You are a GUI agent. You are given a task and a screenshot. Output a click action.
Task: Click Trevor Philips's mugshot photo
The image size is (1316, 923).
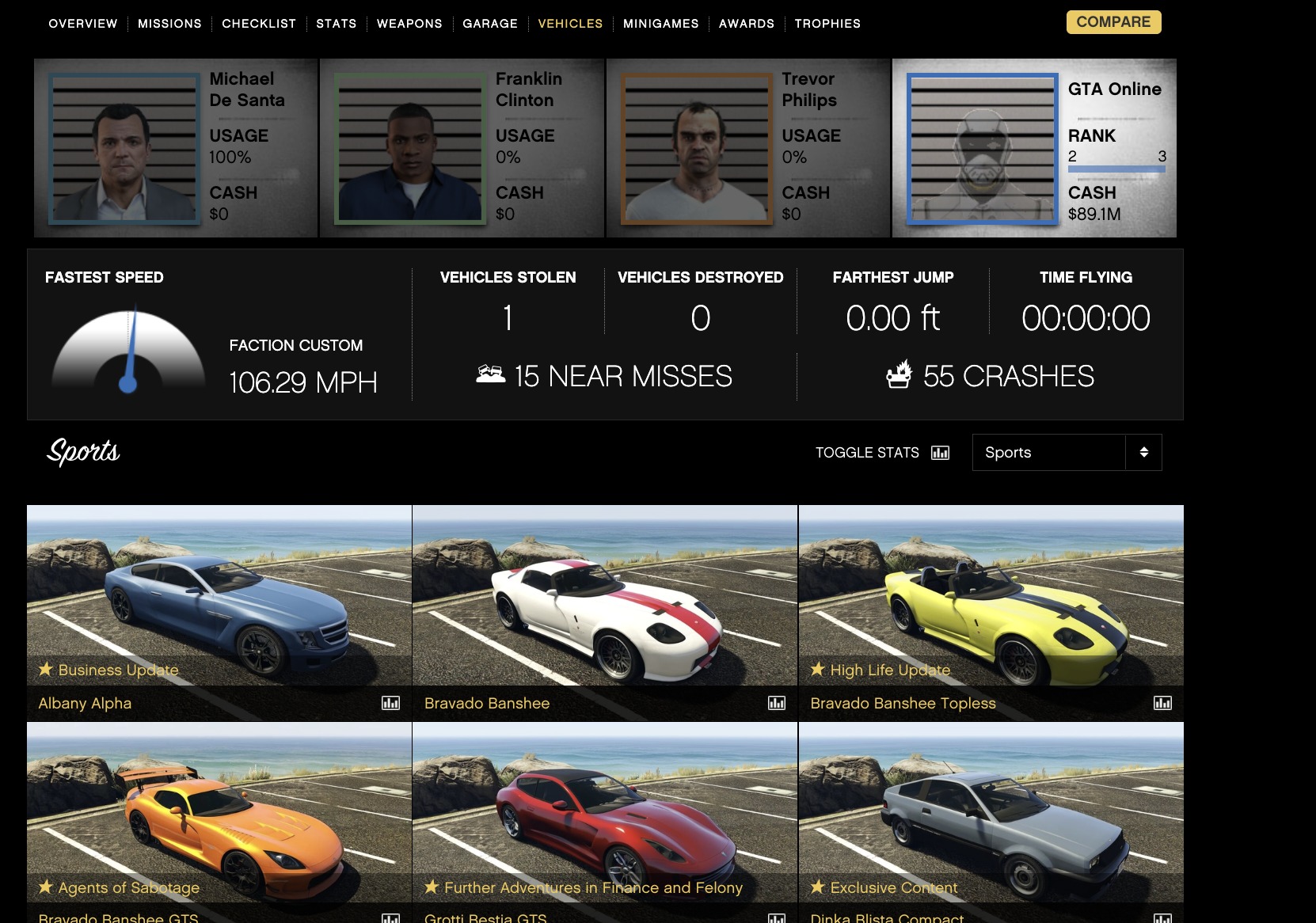click(x=697, y=148)
